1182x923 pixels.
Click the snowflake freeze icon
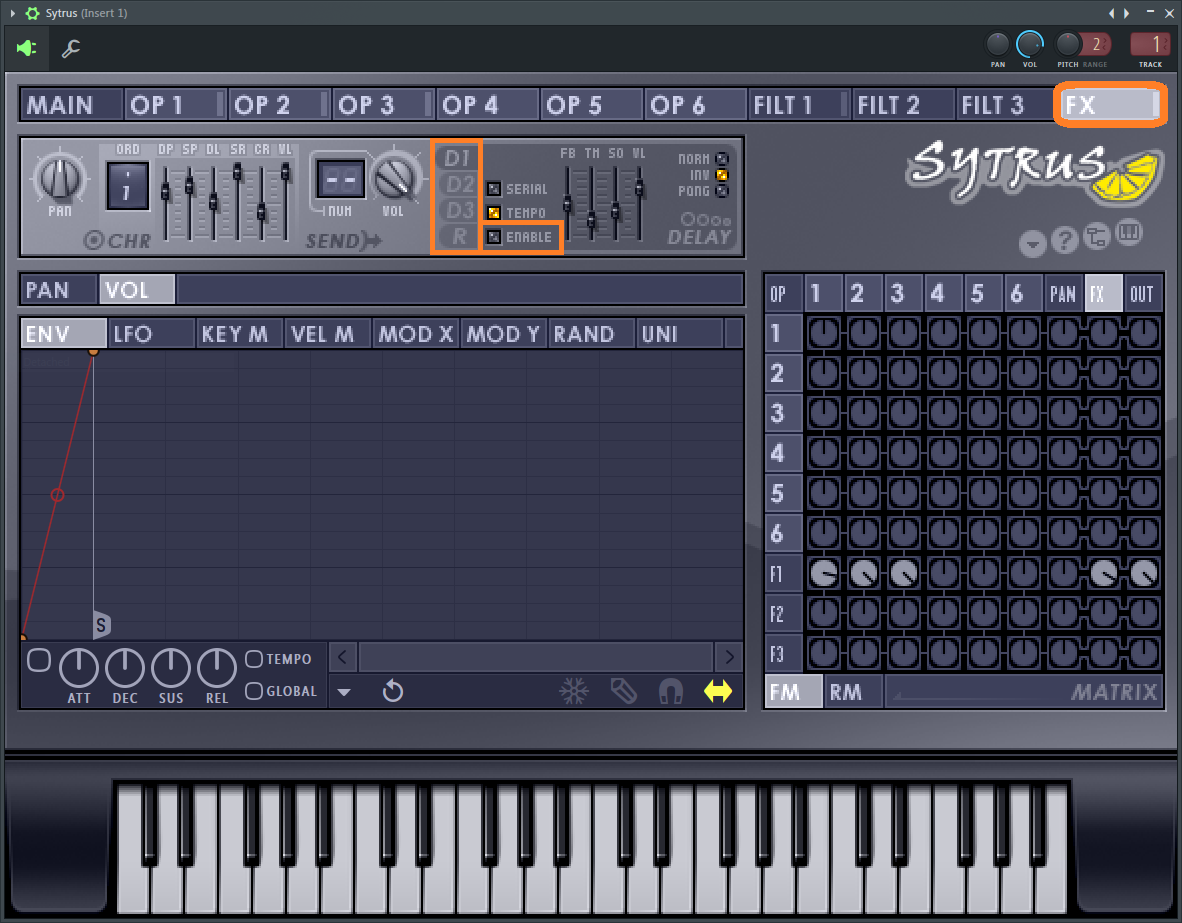[574, 691]
